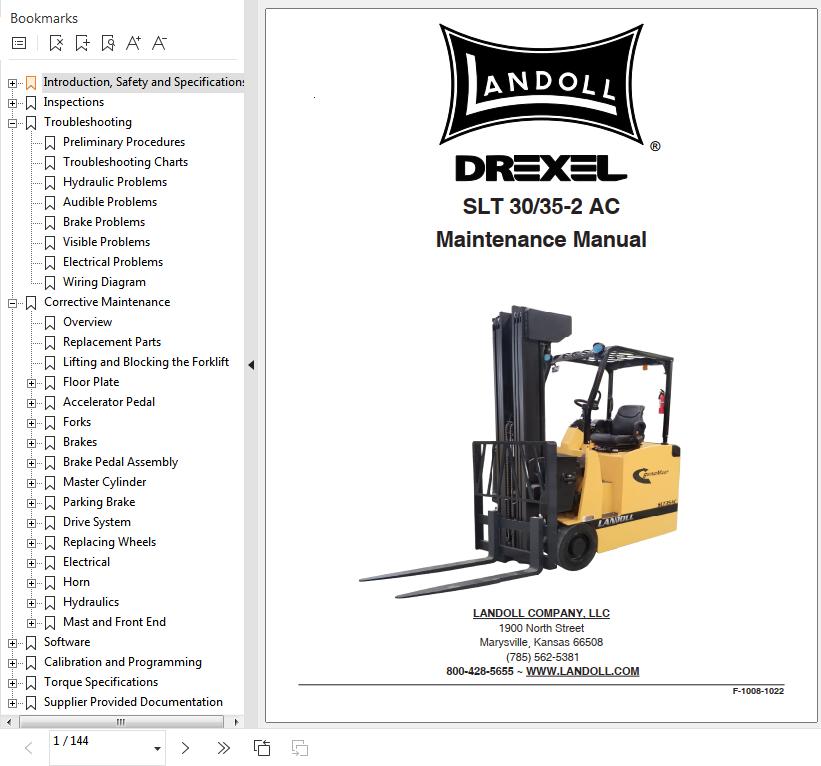Click the find bookmark icon
821x766 pixels.
pyautogui.click(x=108, y=43)
